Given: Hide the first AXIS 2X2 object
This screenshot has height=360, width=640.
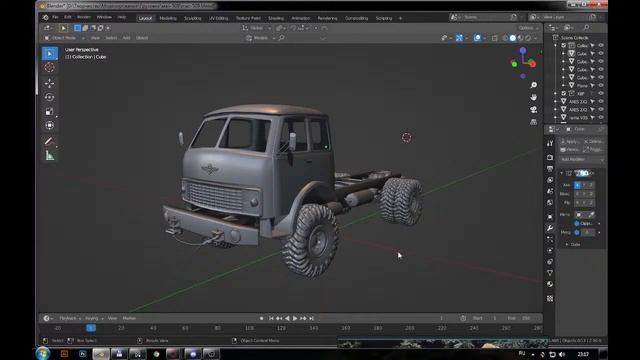Looking at the screenshot, I should (x=601, y=101).
